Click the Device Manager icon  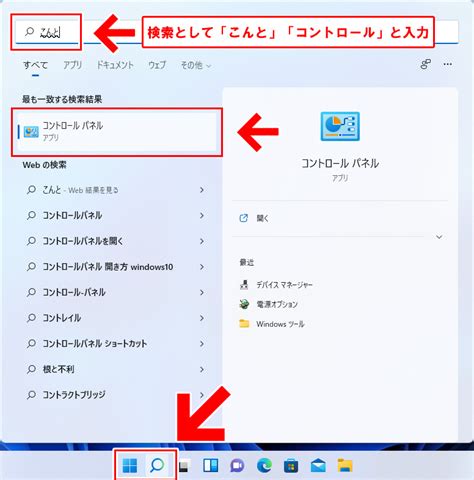244,285
